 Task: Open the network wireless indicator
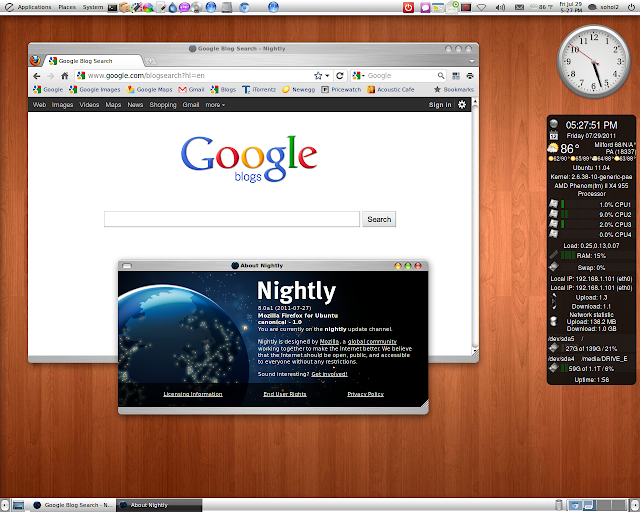[x=482, y=7]
